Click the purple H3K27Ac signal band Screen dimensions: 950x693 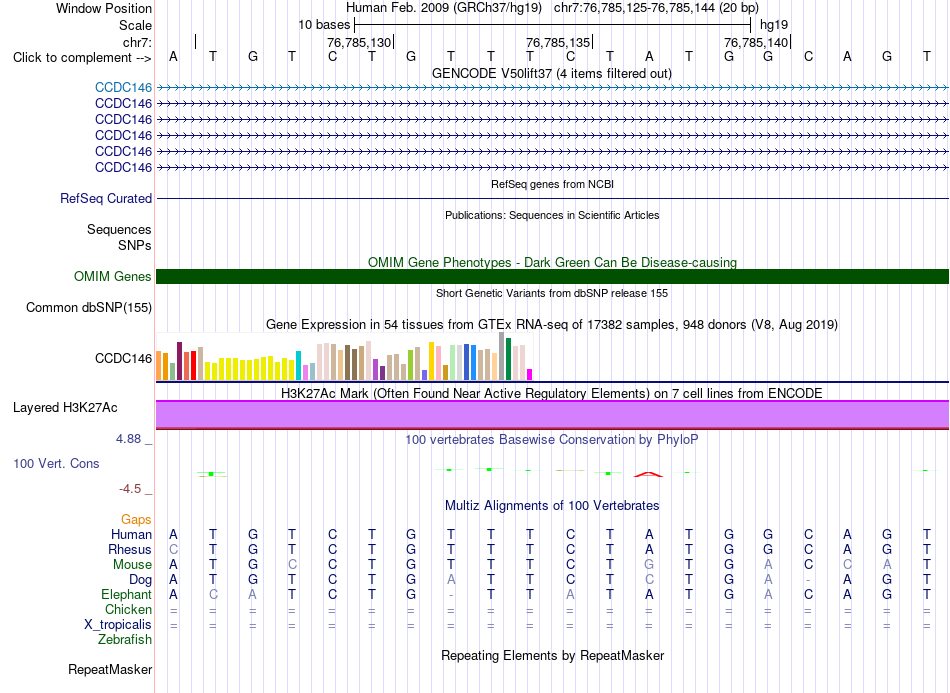[x=553, y=414]
